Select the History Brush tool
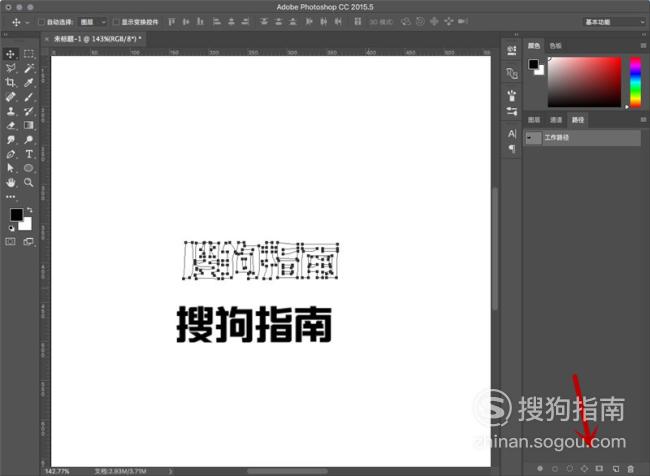Viewport: 650px width, 476px height. (29, 111)
